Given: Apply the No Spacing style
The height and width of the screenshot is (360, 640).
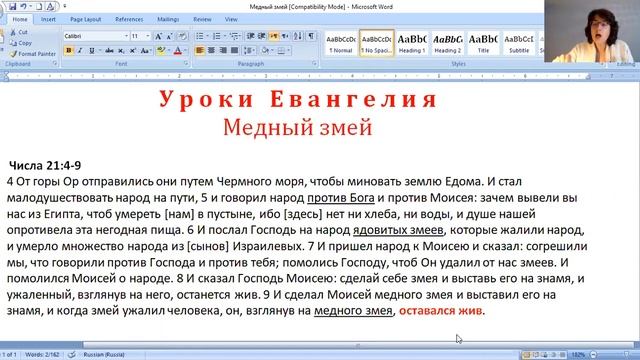Looking at the screenshot, I should (x=377, y=43).
